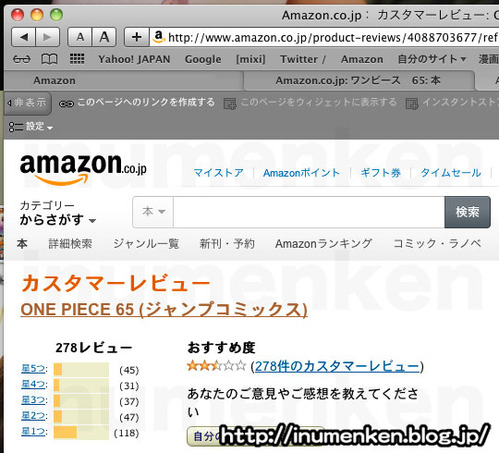Go forward with Safari's forward arrow
499x453 pixels.
[x=47, y=37]
